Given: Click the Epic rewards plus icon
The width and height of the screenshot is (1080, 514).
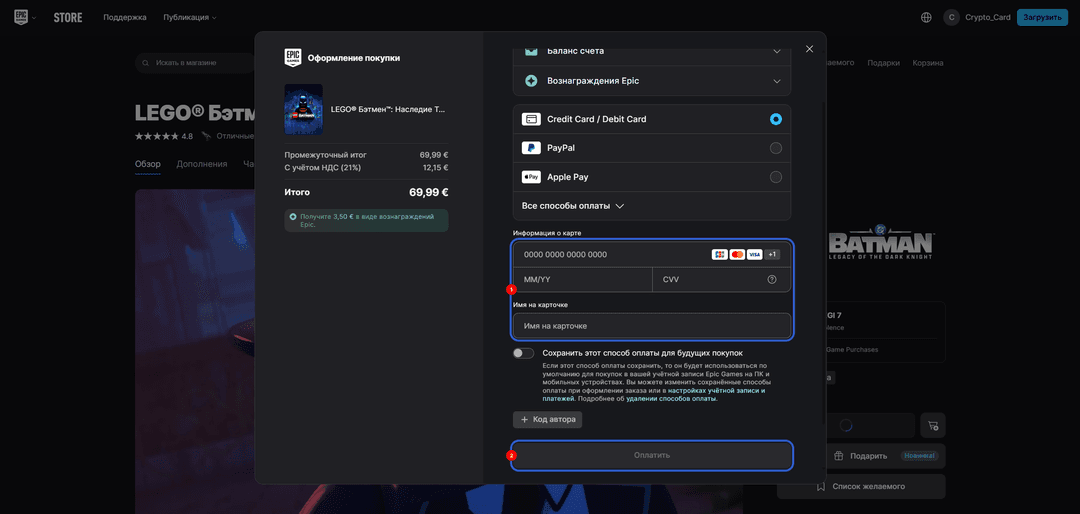Looking at the screenshot, I should [531, 81].
